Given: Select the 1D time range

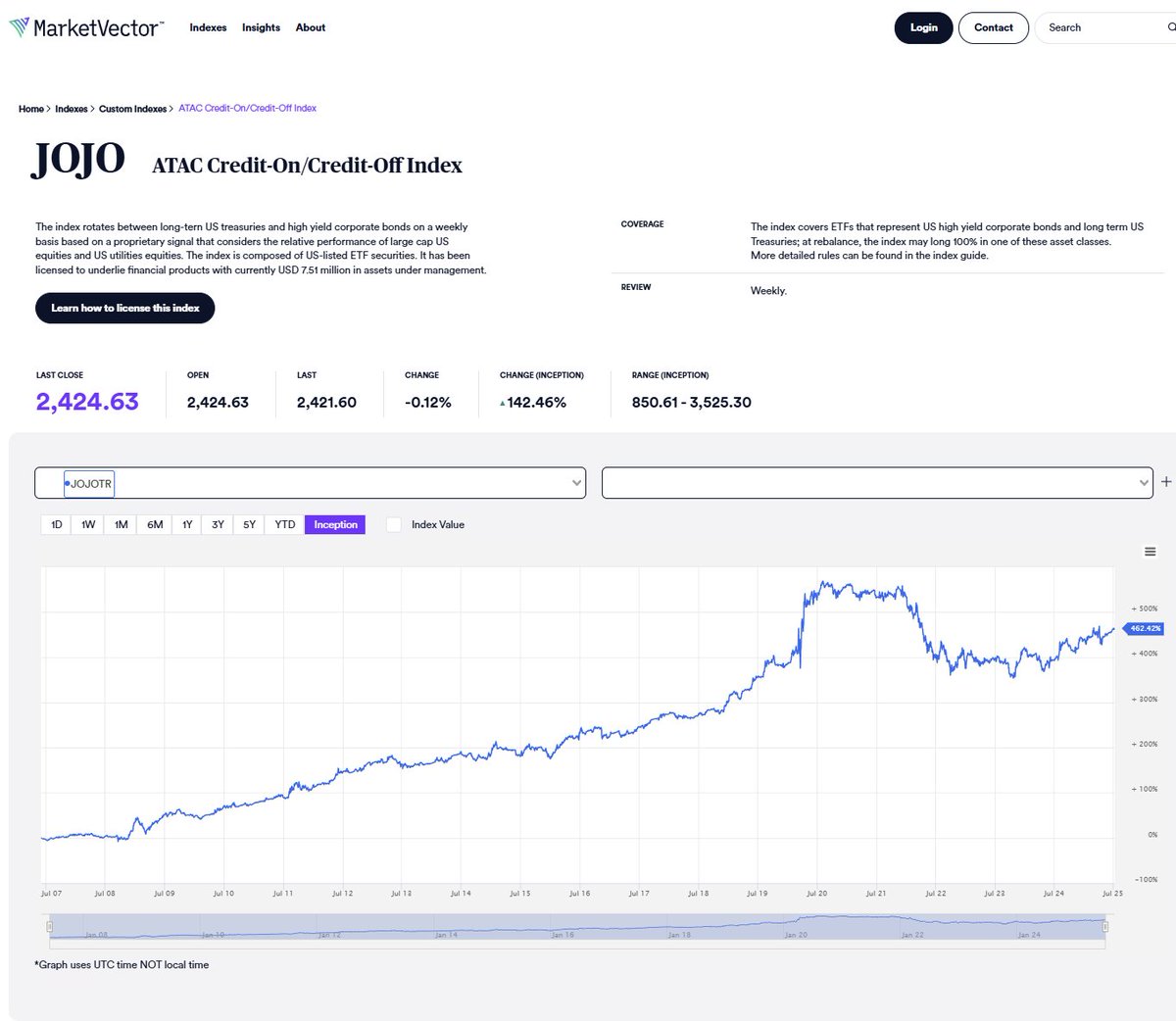Looking at the screenshot, I should pos(57,524).
